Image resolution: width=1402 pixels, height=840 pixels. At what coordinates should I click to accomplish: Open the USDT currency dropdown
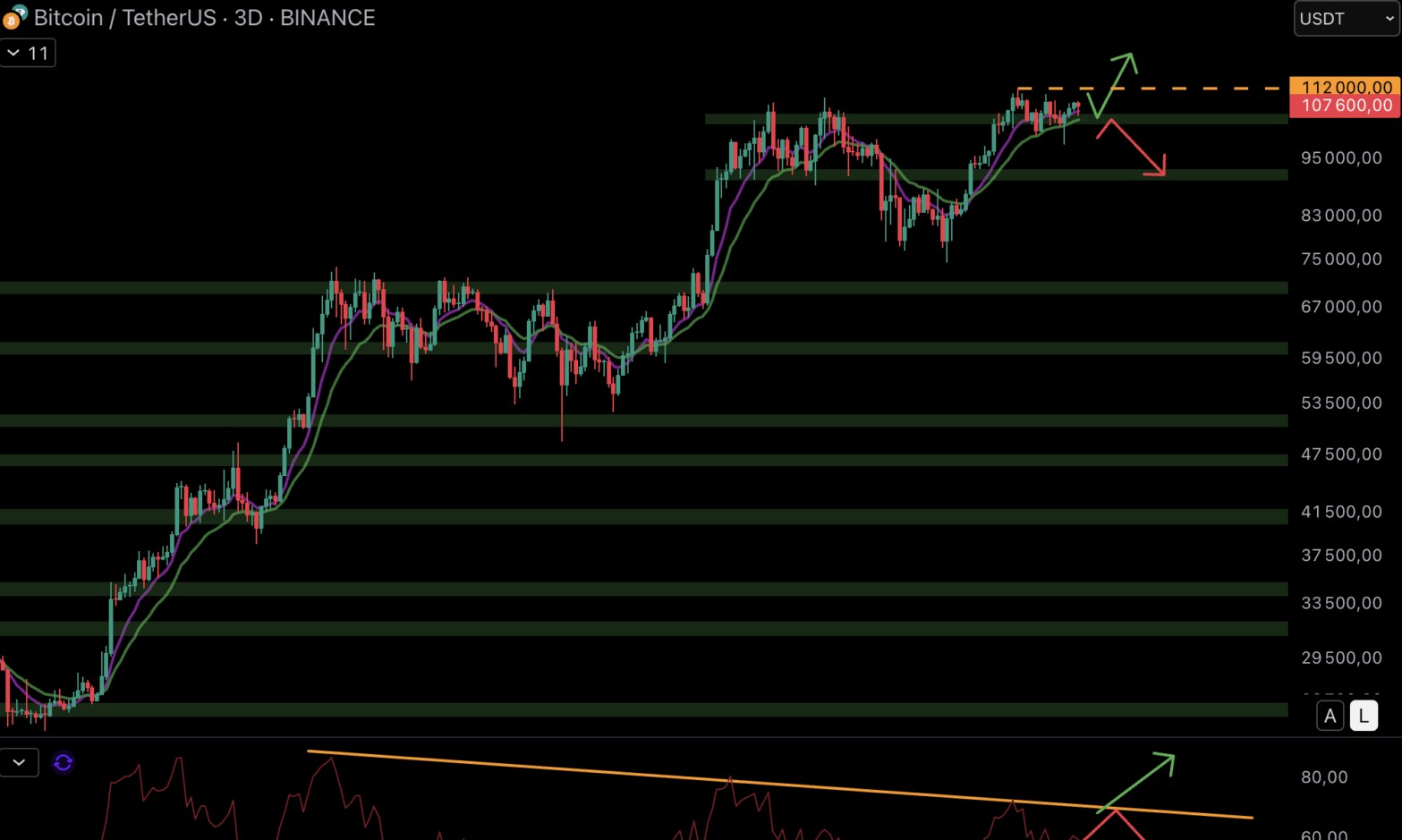(1346, 19)
